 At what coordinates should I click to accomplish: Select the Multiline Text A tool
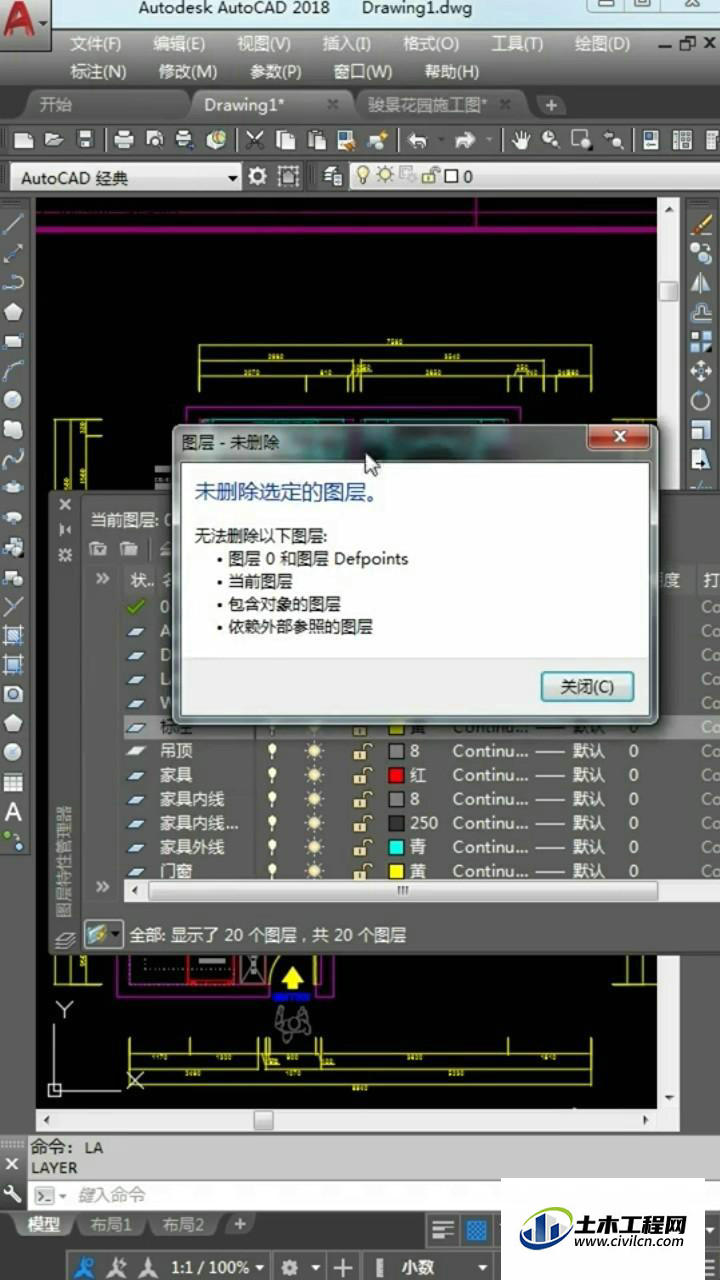point(13,811)
